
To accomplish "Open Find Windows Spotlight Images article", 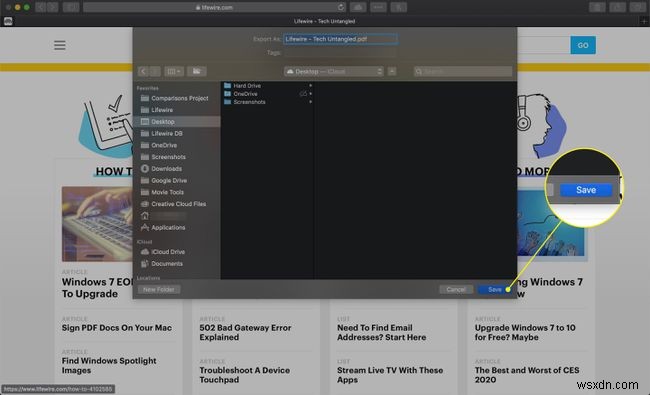I will (109, 366).
